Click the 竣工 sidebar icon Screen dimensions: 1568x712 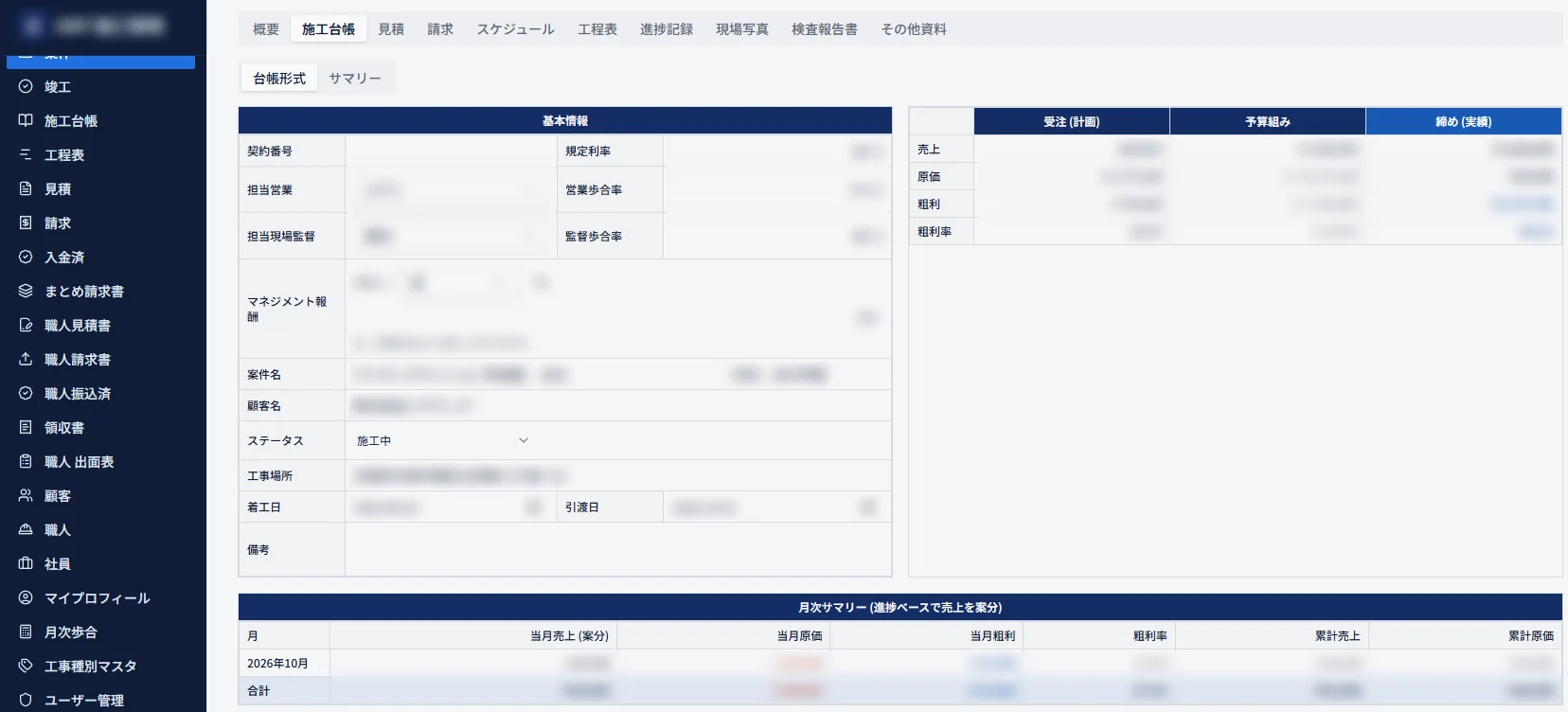pos(26,86)
